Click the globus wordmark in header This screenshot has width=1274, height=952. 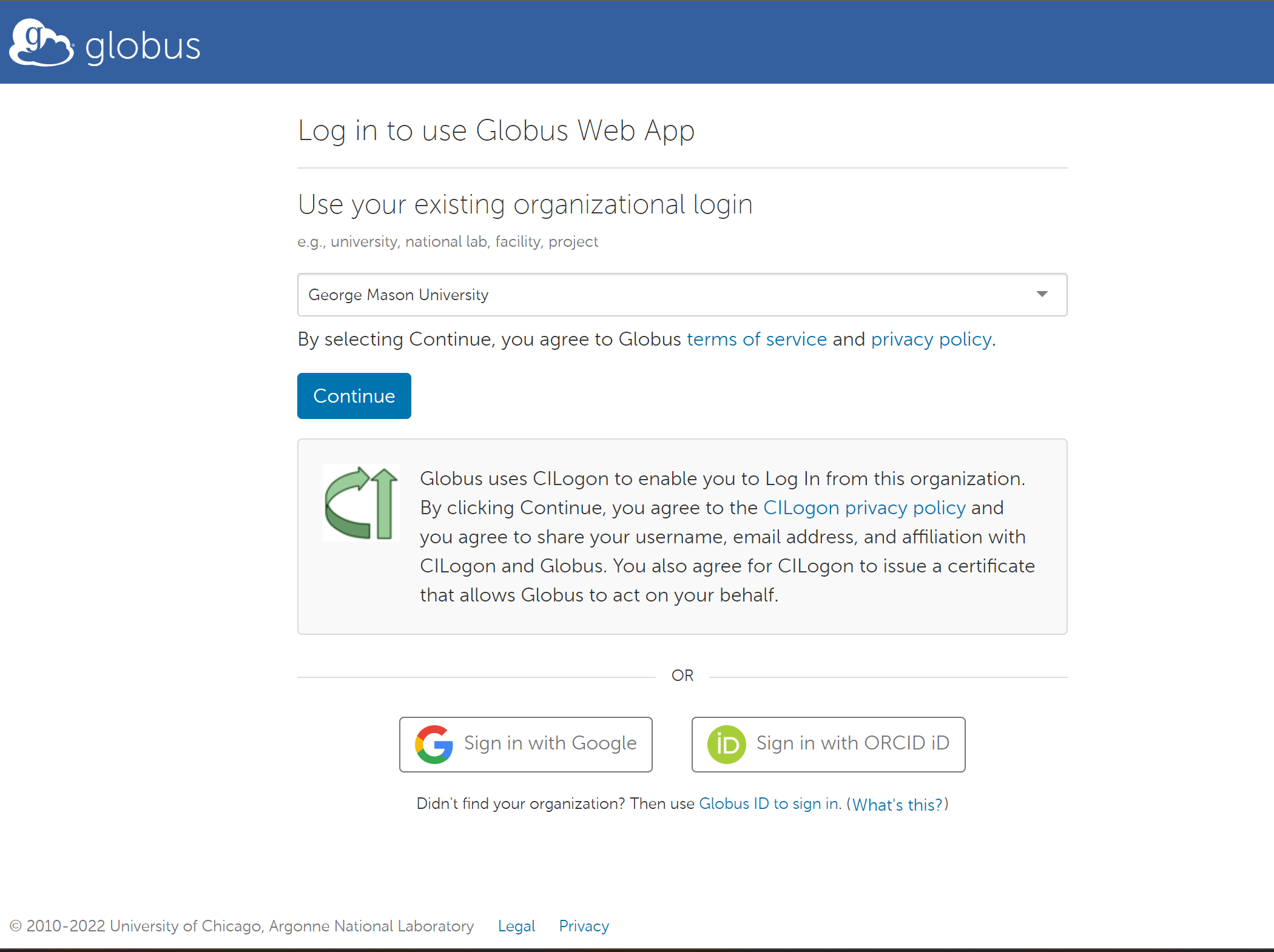[x=143, y=46]
